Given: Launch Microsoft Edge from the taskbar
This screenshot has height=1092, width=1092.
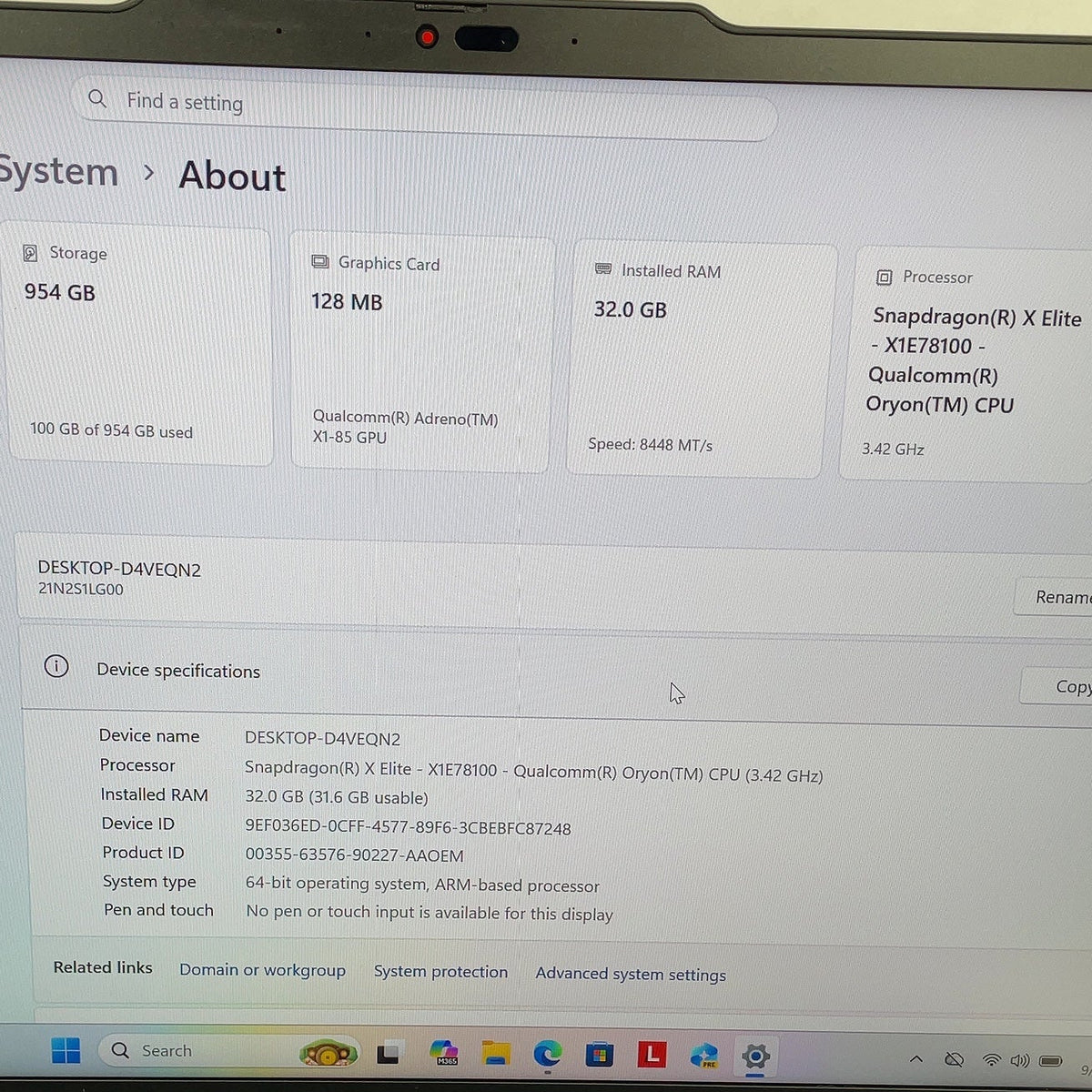Looking at the screenshot, I should (547, 1055).
